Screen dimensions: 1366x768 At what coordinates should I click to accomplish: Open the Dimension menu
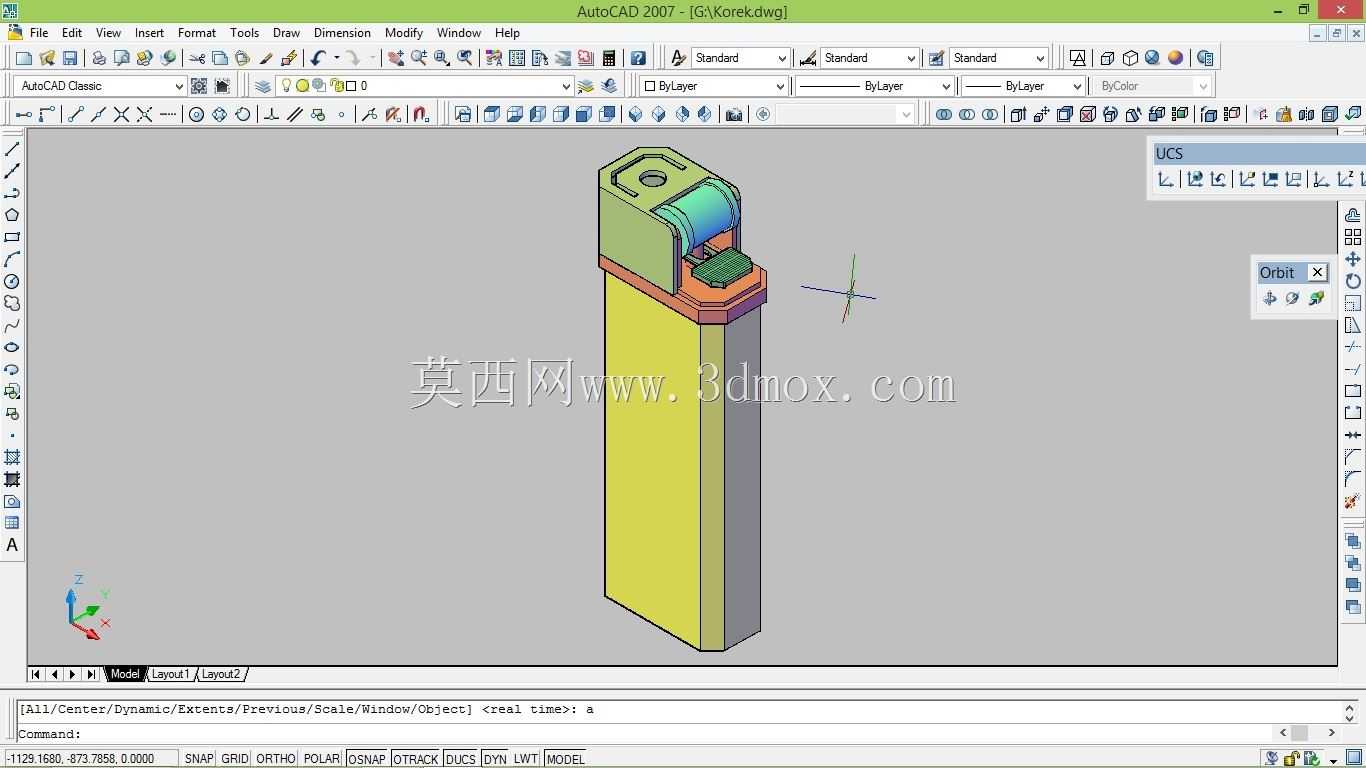point(342,32)
